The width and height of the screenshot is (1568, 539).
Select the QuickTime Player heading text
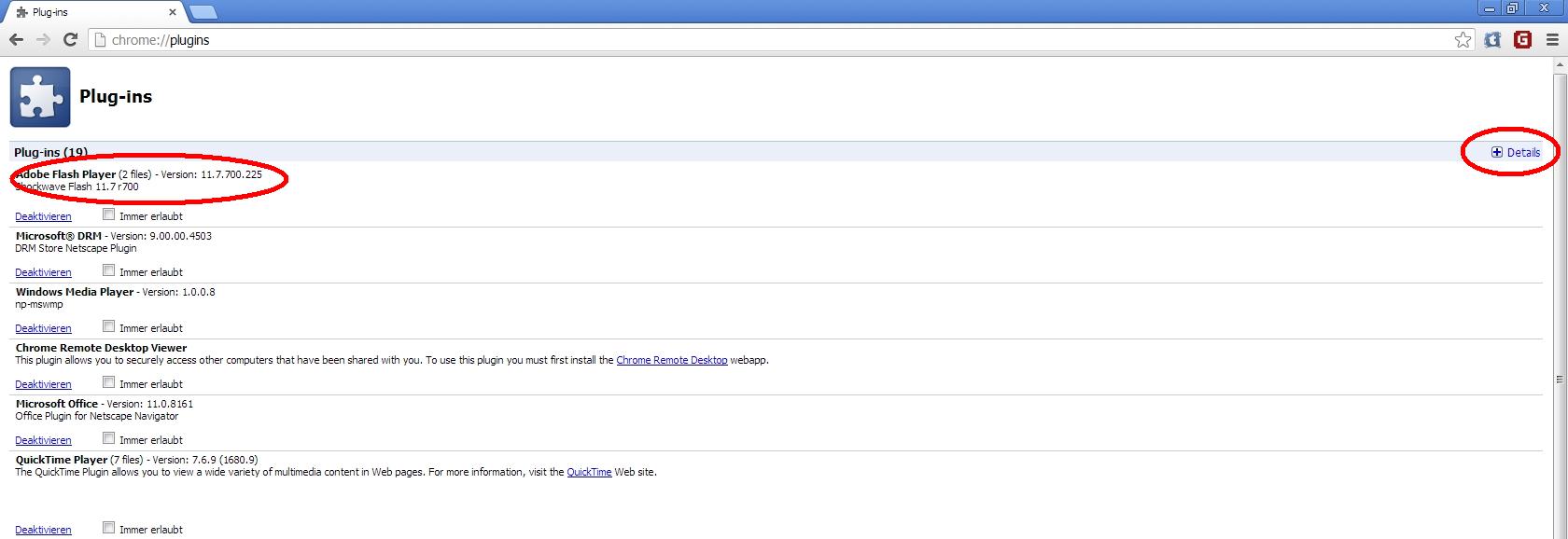[x=62, y=460]
